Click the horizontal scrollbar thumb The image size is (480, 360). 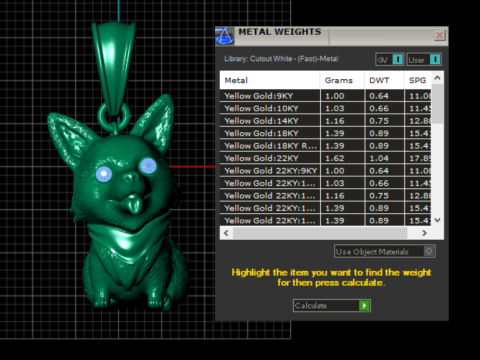[x=320, y=233]
